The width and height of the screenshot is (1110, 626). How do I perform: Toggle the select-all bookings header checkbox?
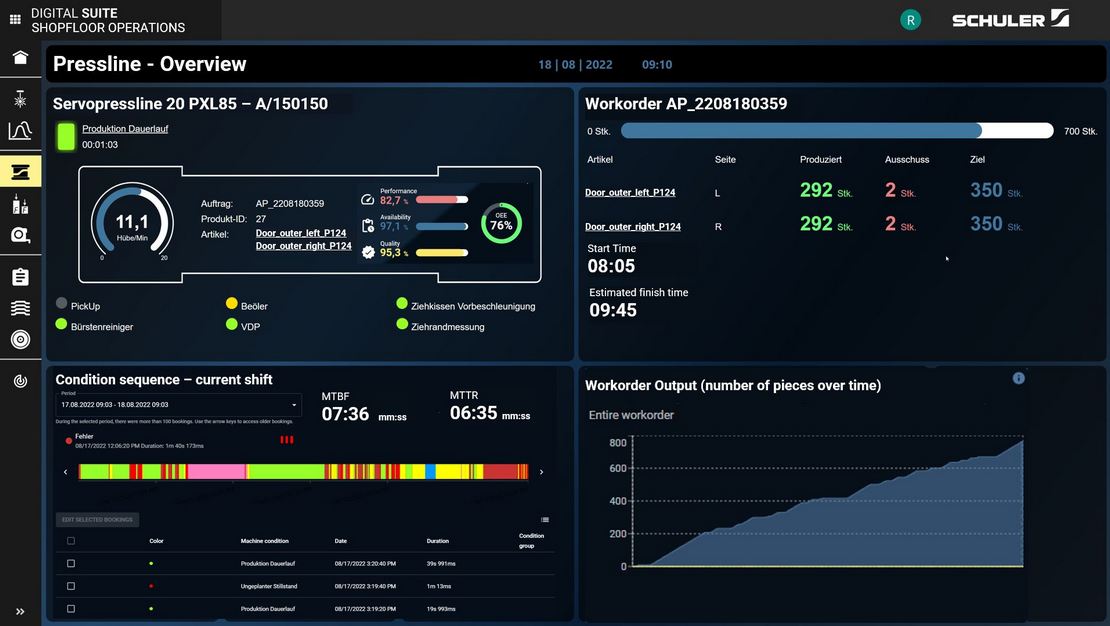(71, 541)
